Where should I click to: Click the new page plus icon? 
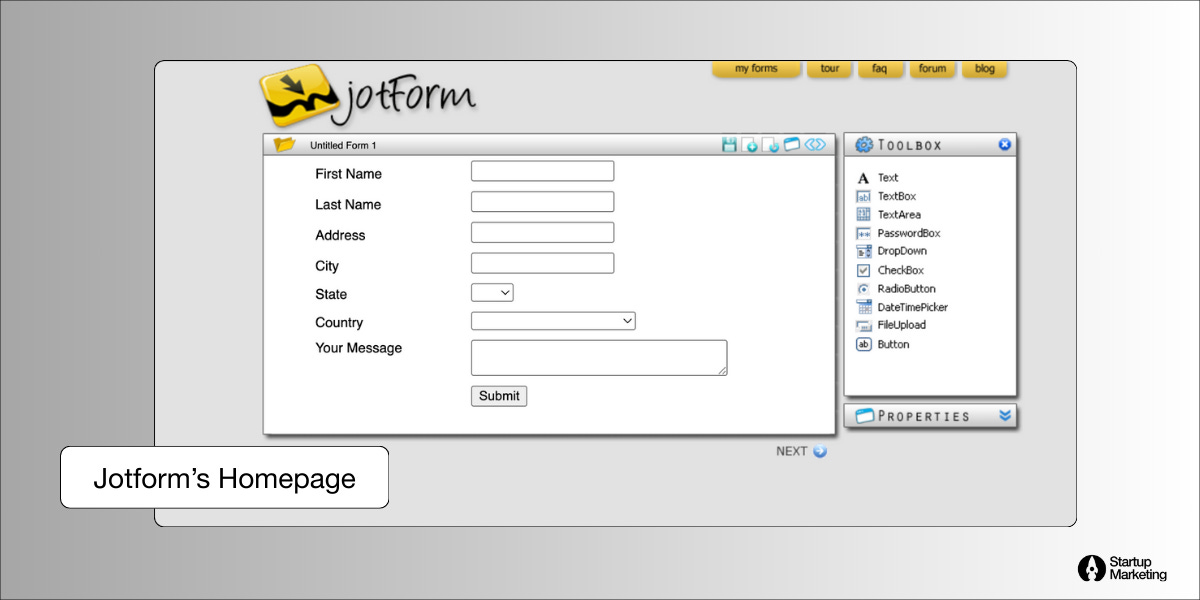pos(749,145)
